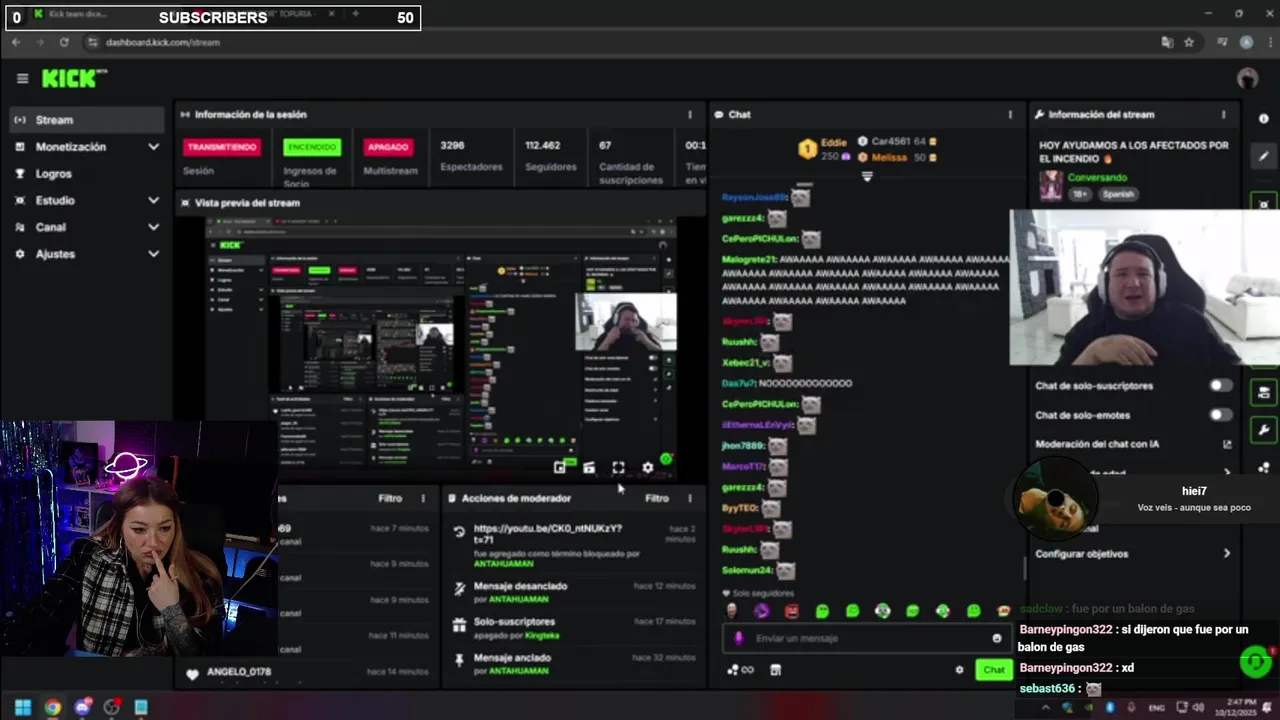Expand the Configurar objetivos option

(x=1133, y=553)
